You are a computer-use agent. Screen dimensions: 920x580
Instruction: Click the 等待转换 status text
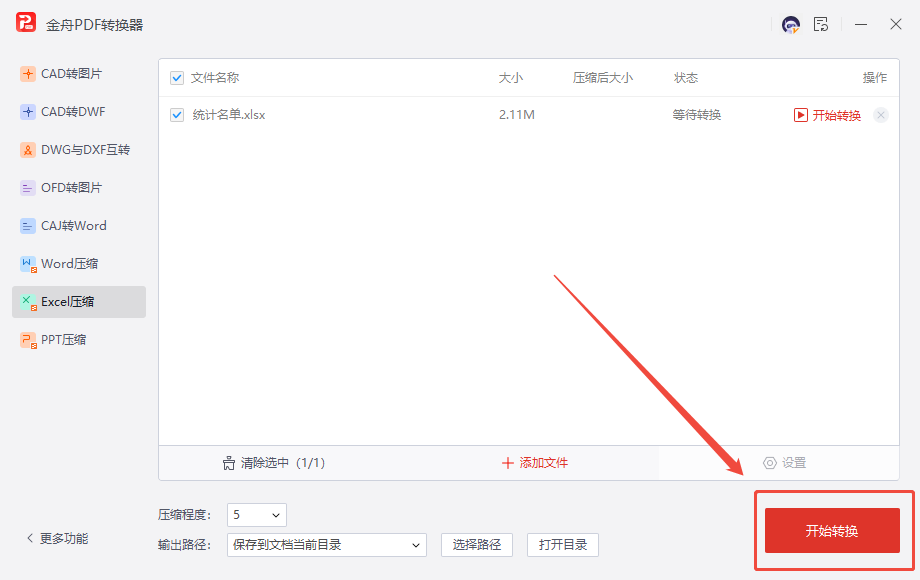697,115
